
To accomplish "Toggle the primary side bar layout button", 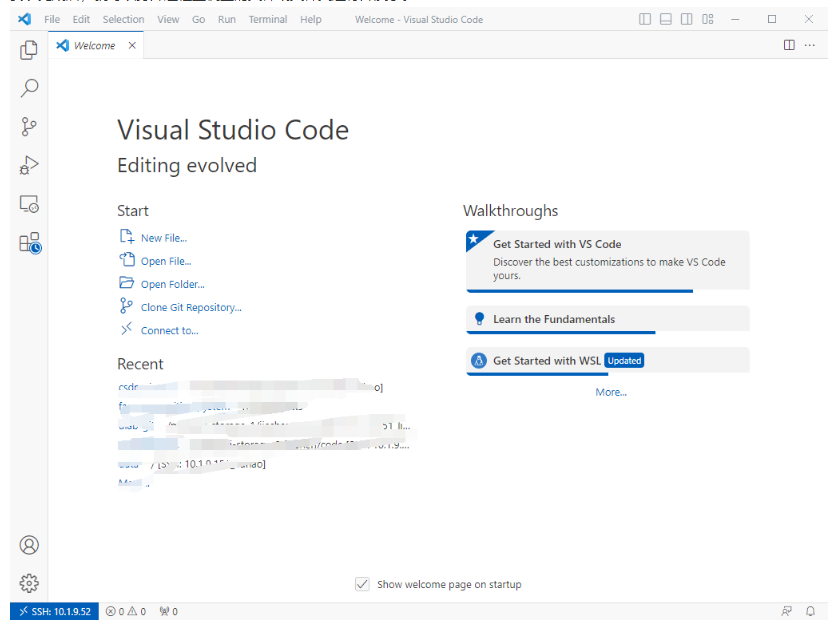I will (x=645, y=19).
